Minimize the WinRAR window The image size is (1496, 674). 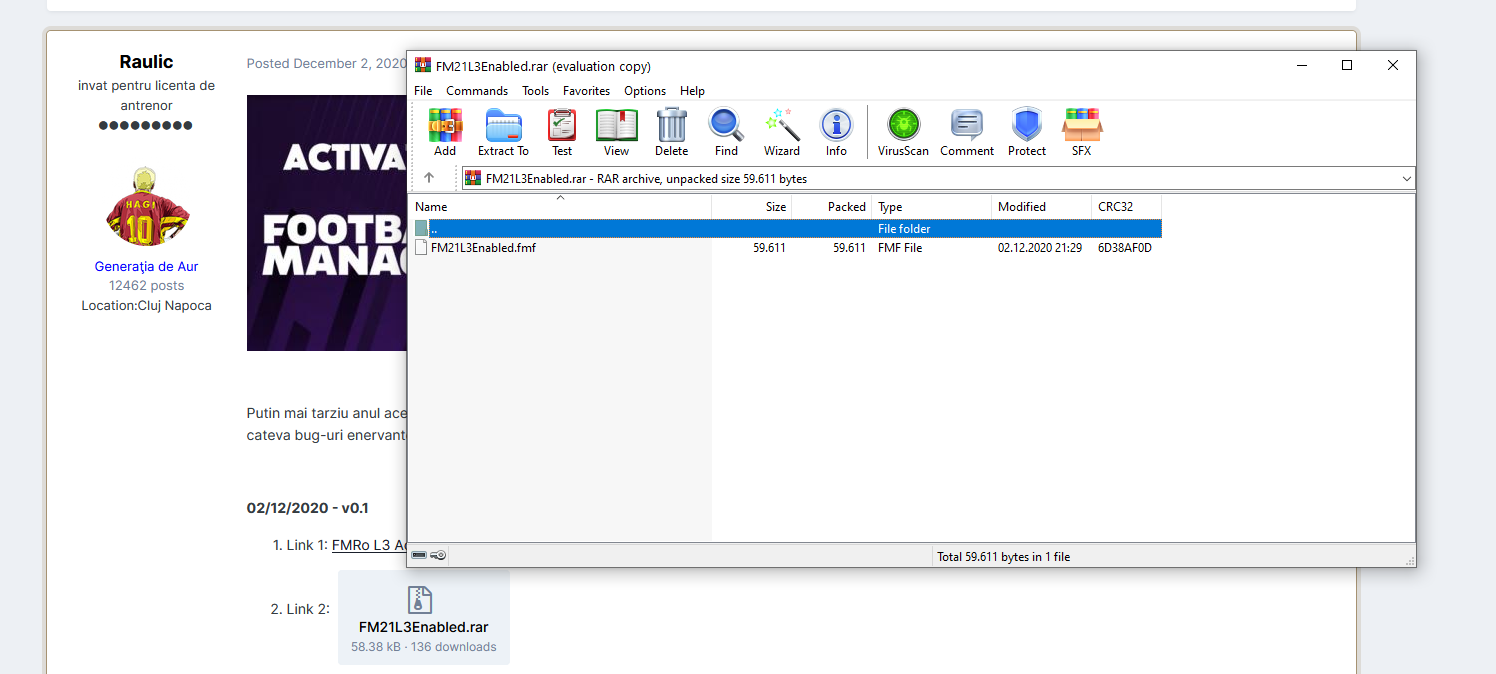(1301, 66)
